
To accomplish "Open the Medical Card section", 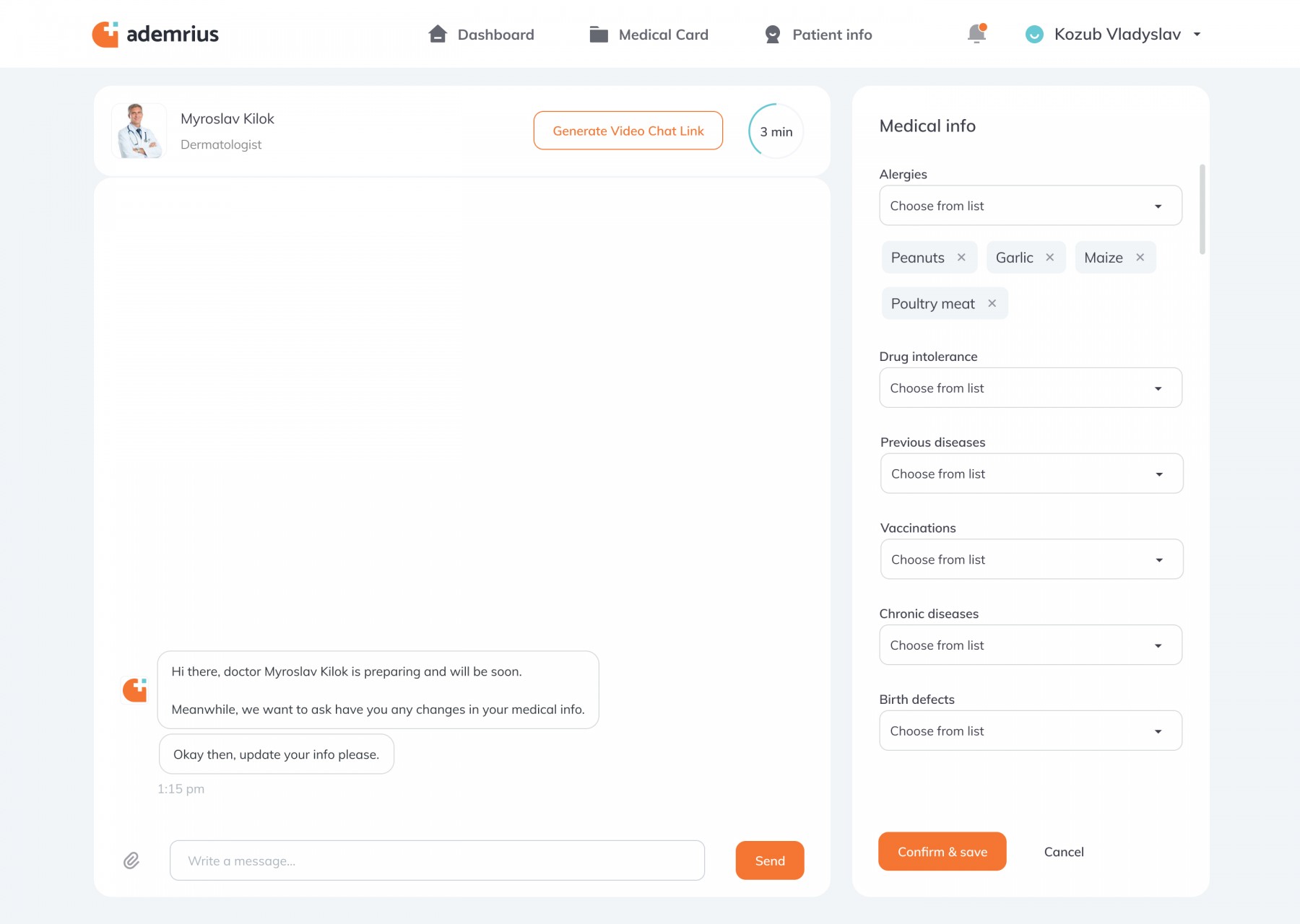I will point(649,35).
